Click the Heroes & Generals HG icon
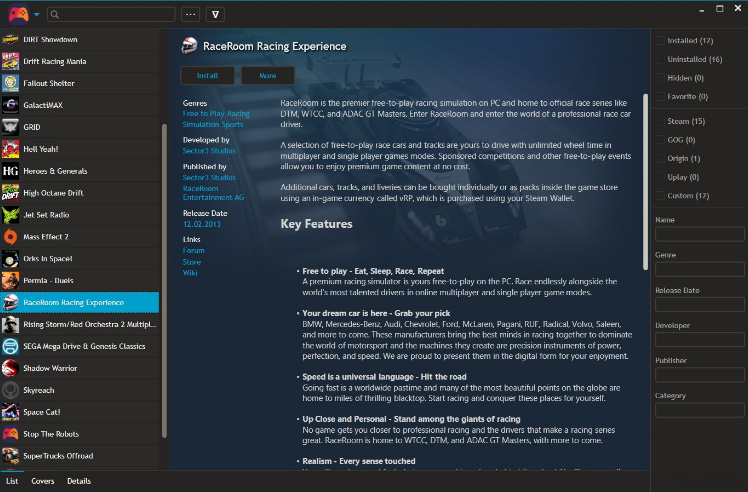The width and height of the screenshot is (748, 492). pos(10,171)
